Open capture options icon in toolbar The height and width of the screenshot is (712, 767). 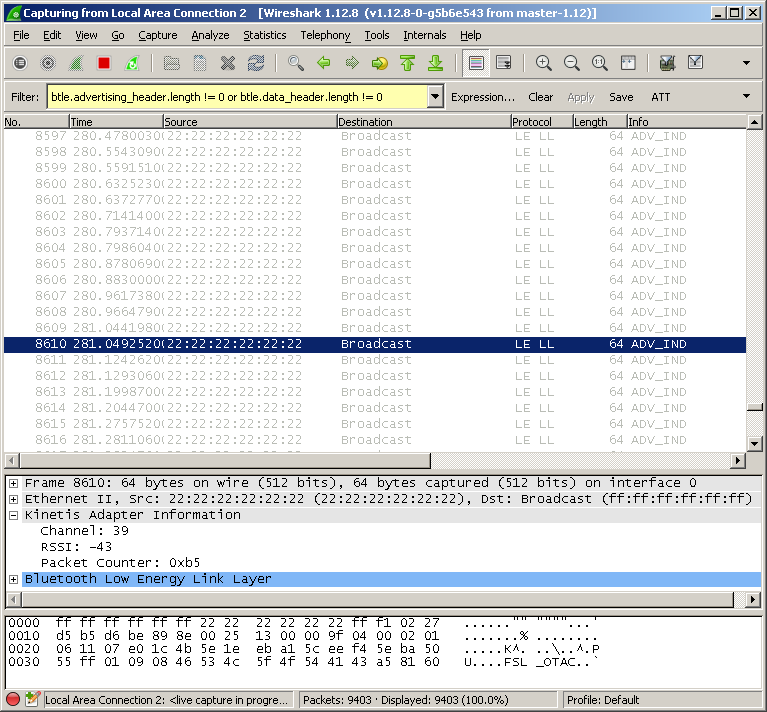click(x=48, y=63)
